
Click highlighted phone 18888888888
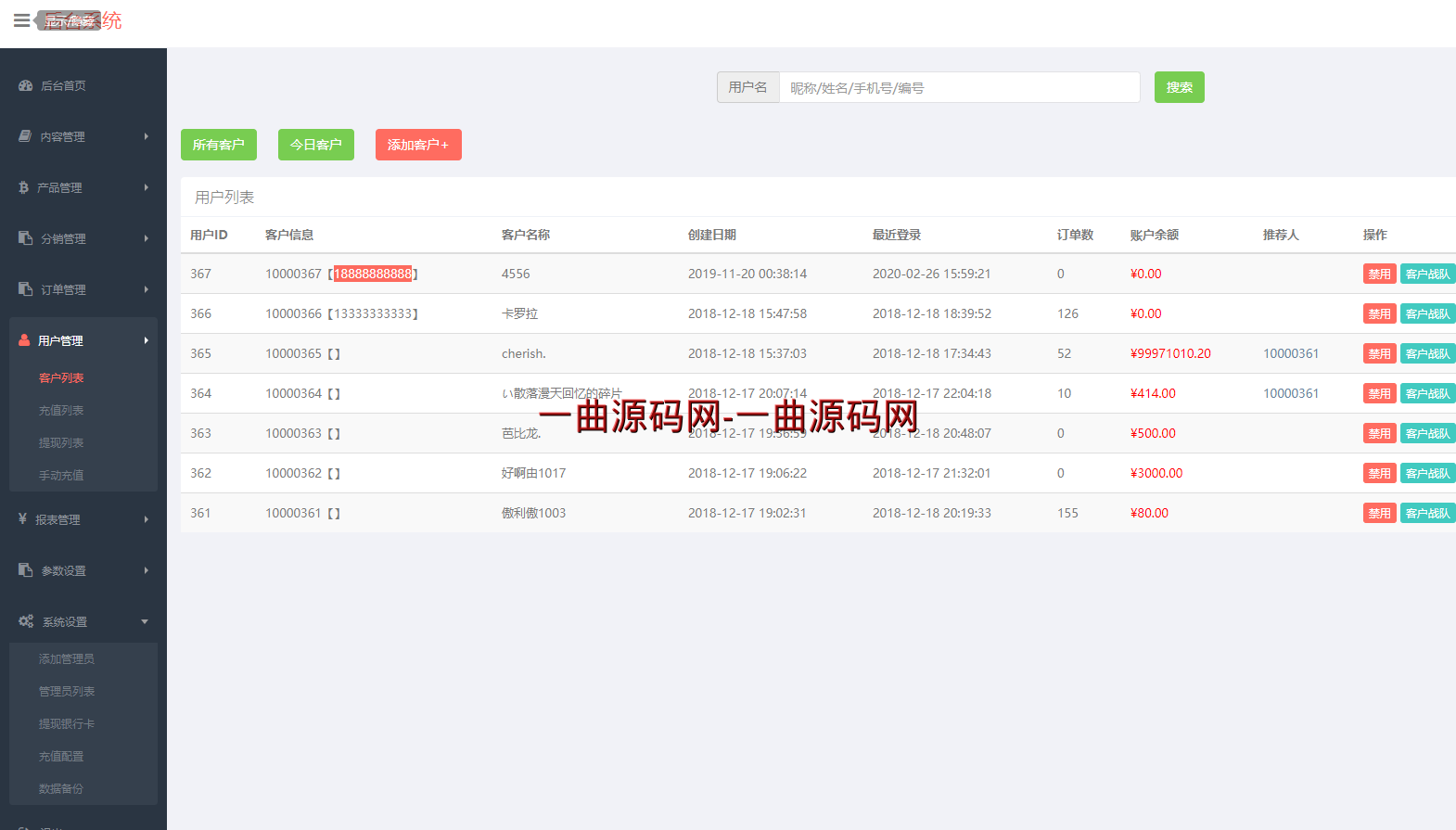(x=373, y=274)
